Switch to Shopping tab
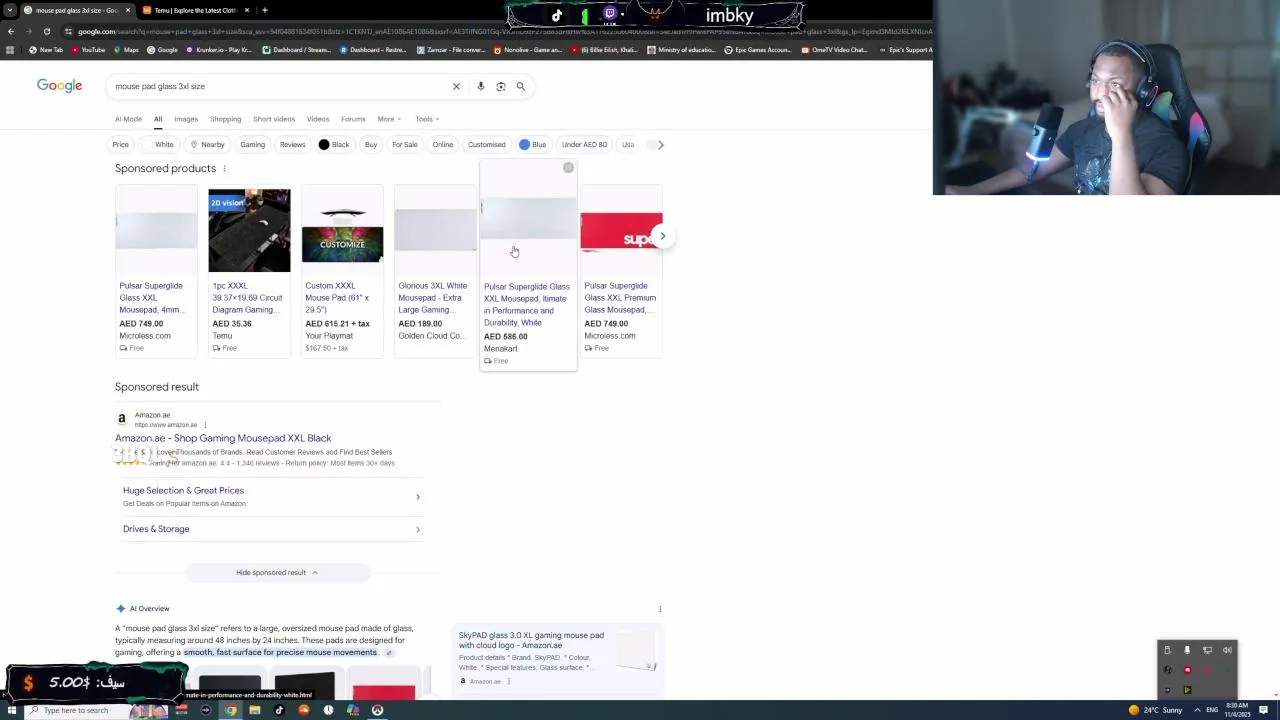1280x720 pixels. (225, 119)
